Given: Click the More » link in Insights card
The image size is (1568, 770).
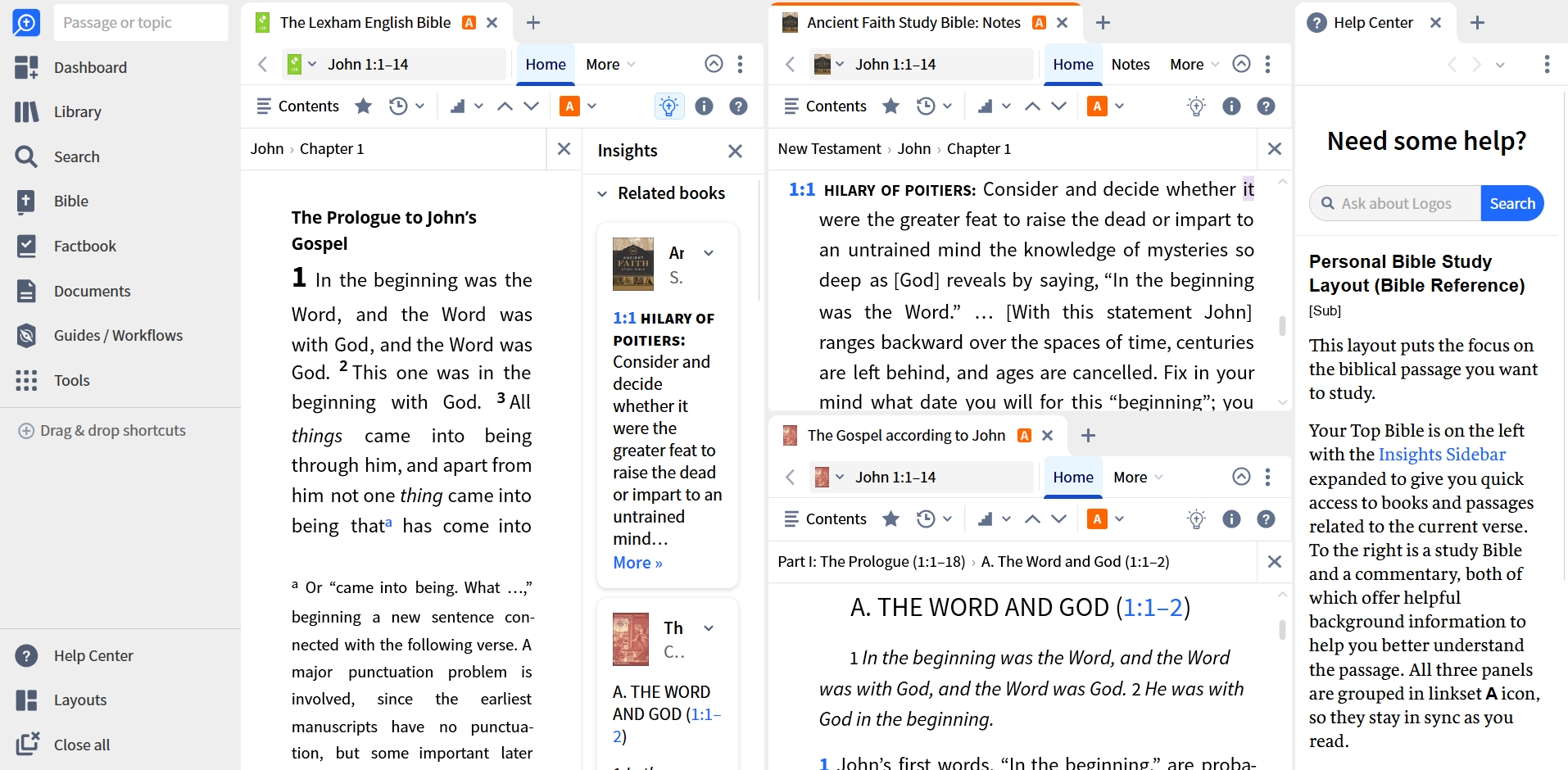Looking at the screenshot, I should pos(637,562).
